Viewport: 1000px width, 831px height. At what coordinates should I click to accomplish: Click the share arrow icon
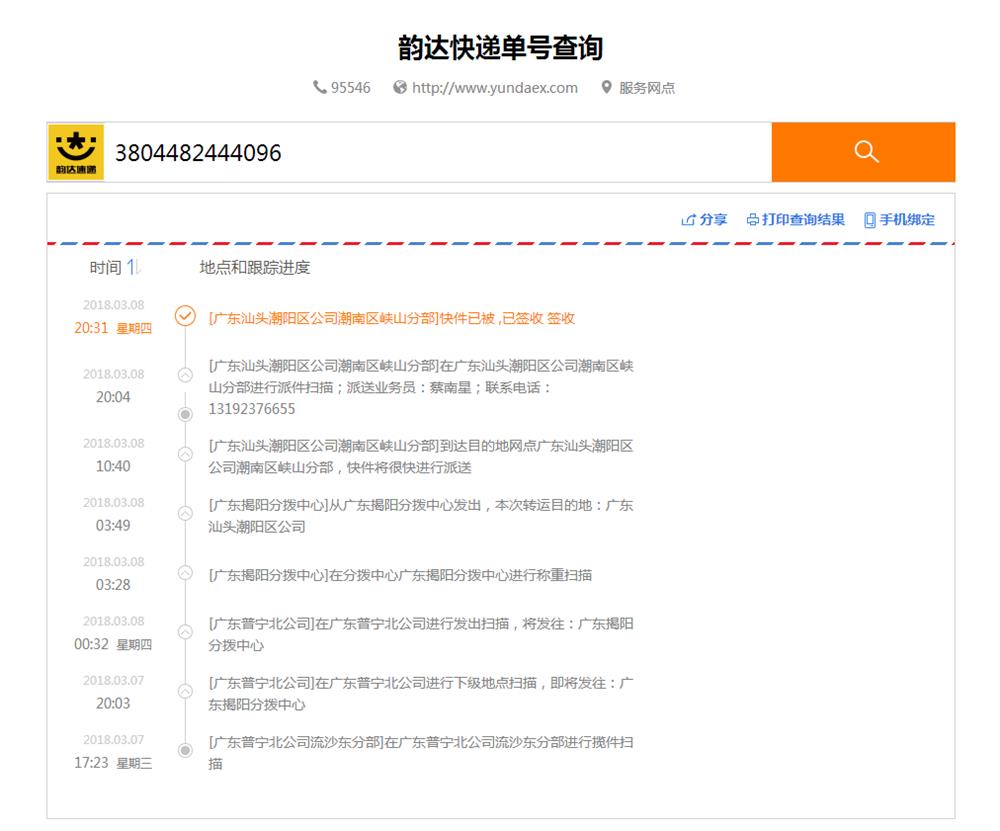click(688, 220)
